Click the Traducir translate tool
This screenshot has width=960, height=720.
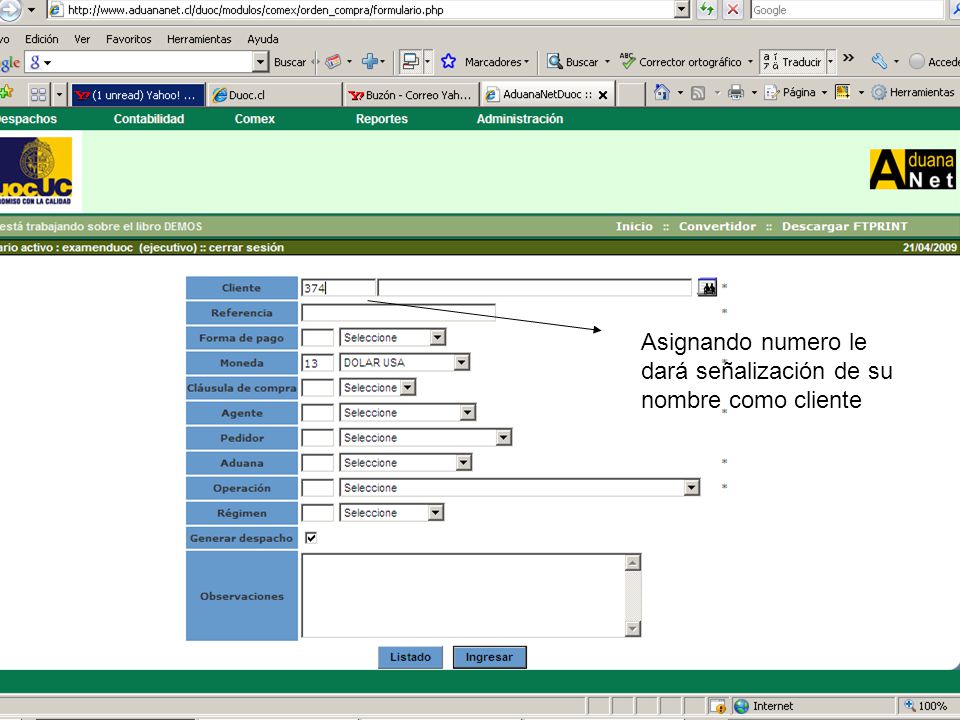click(x=792, y=62)
